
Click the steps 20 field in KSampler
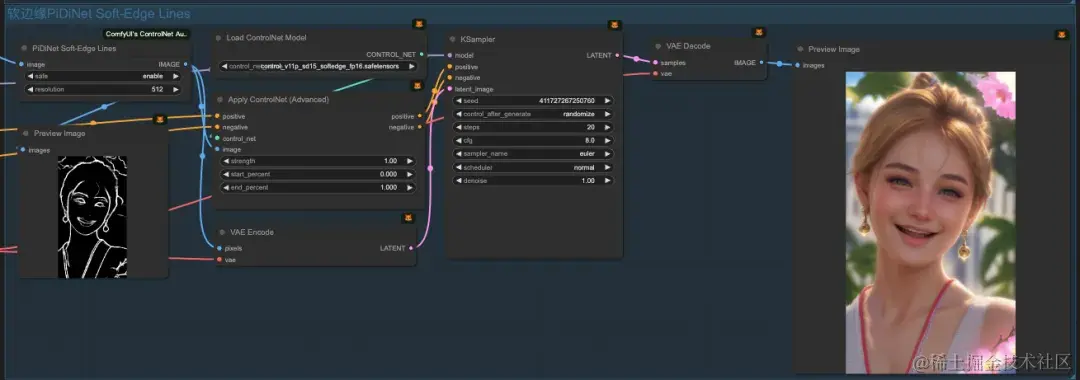click(x=533, y=127)
